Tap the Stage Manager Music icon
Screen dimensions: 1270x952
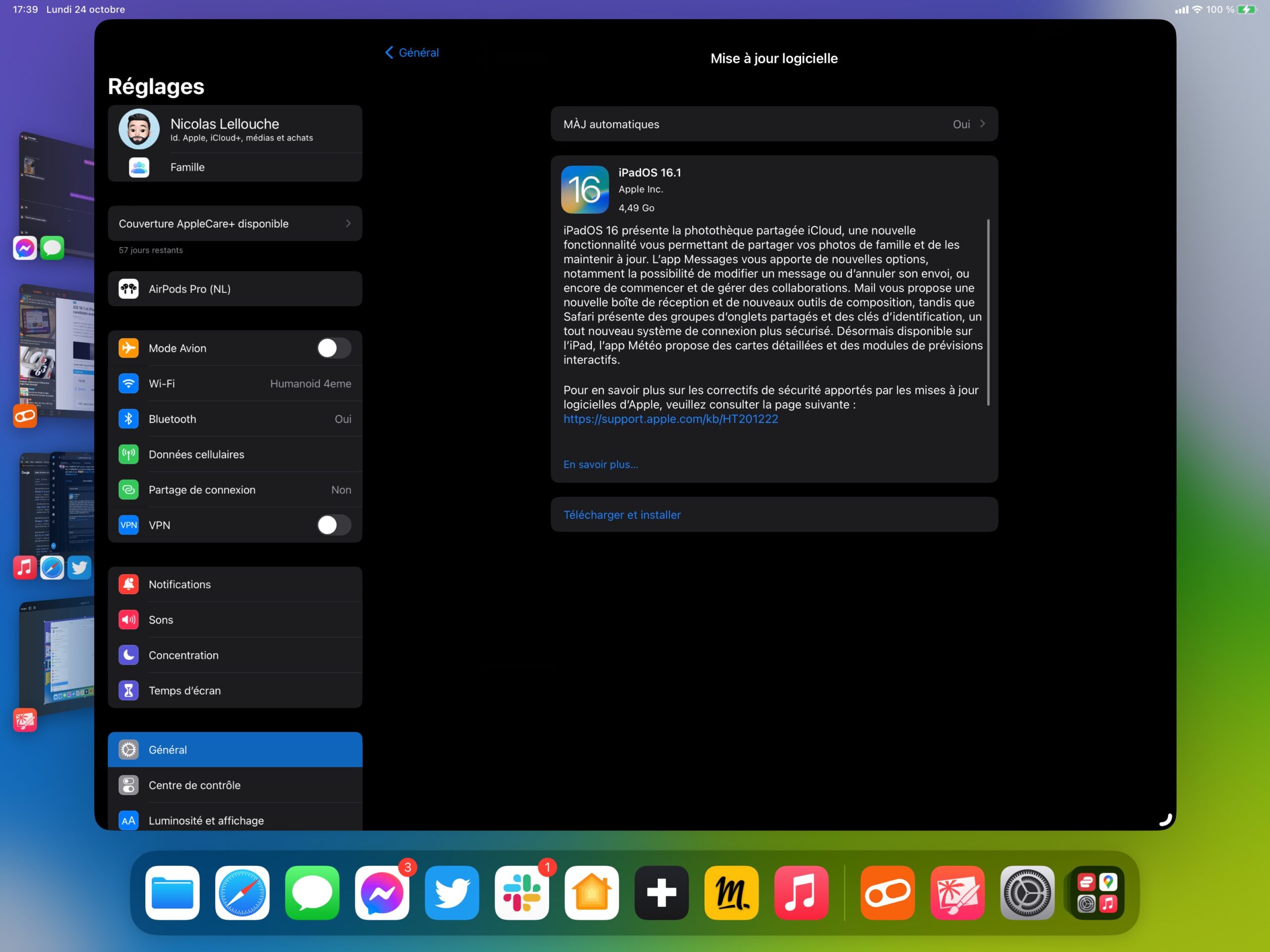pyautogui.click(x=25, y=568)
